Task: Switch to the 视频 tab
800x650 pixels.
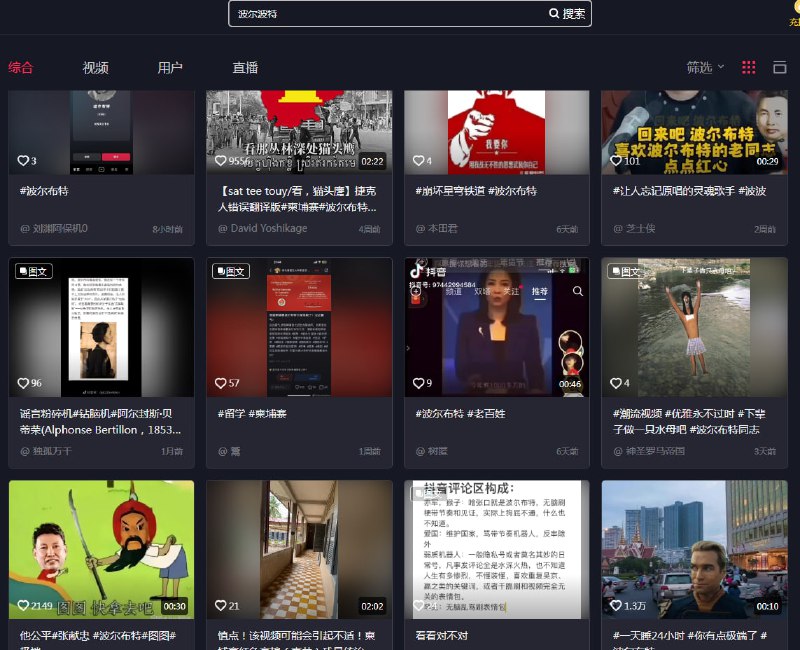Action: (x=97, y=67)
